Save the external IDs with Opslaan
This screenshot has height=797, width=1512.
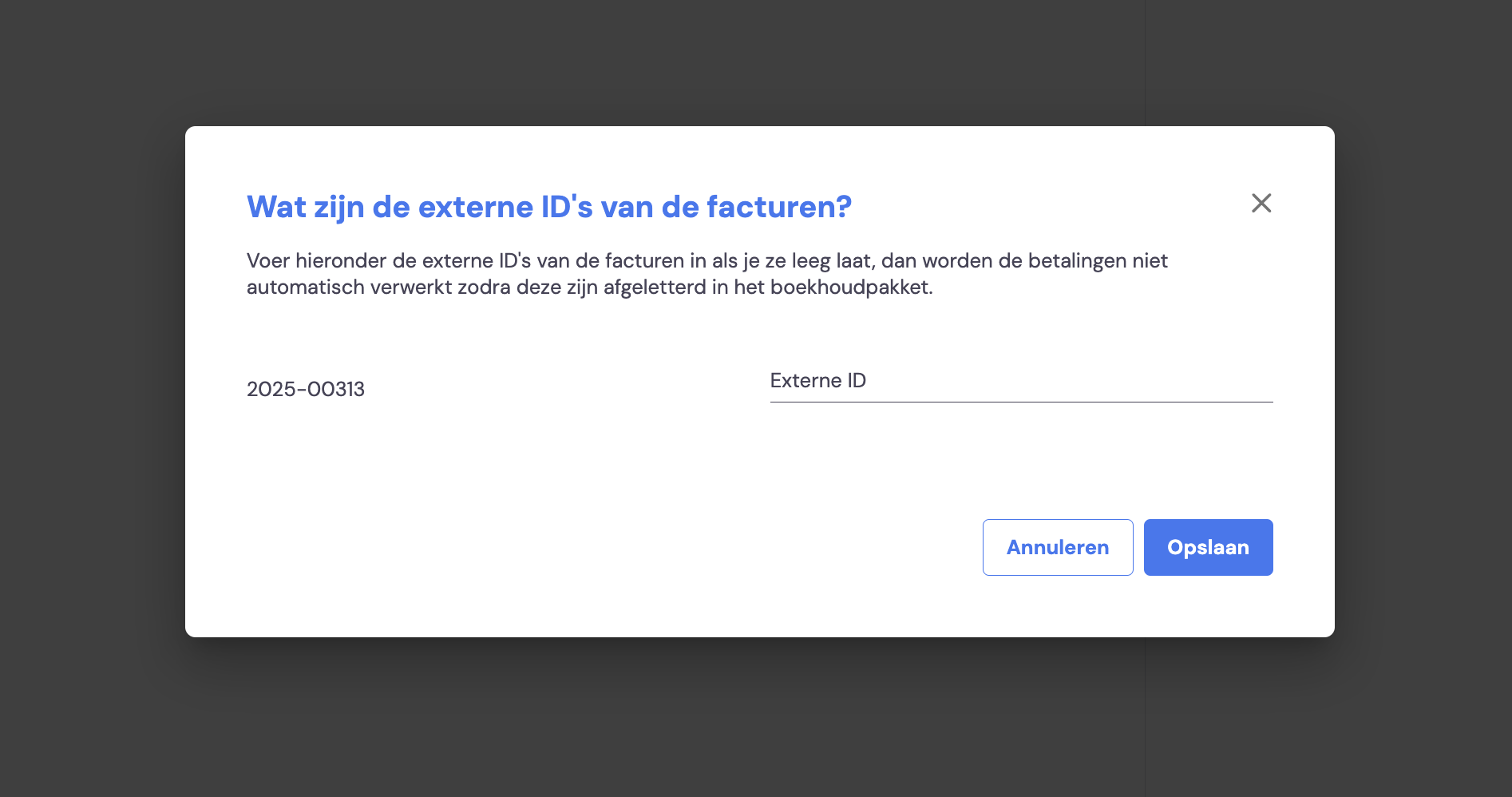(1208, 547)
